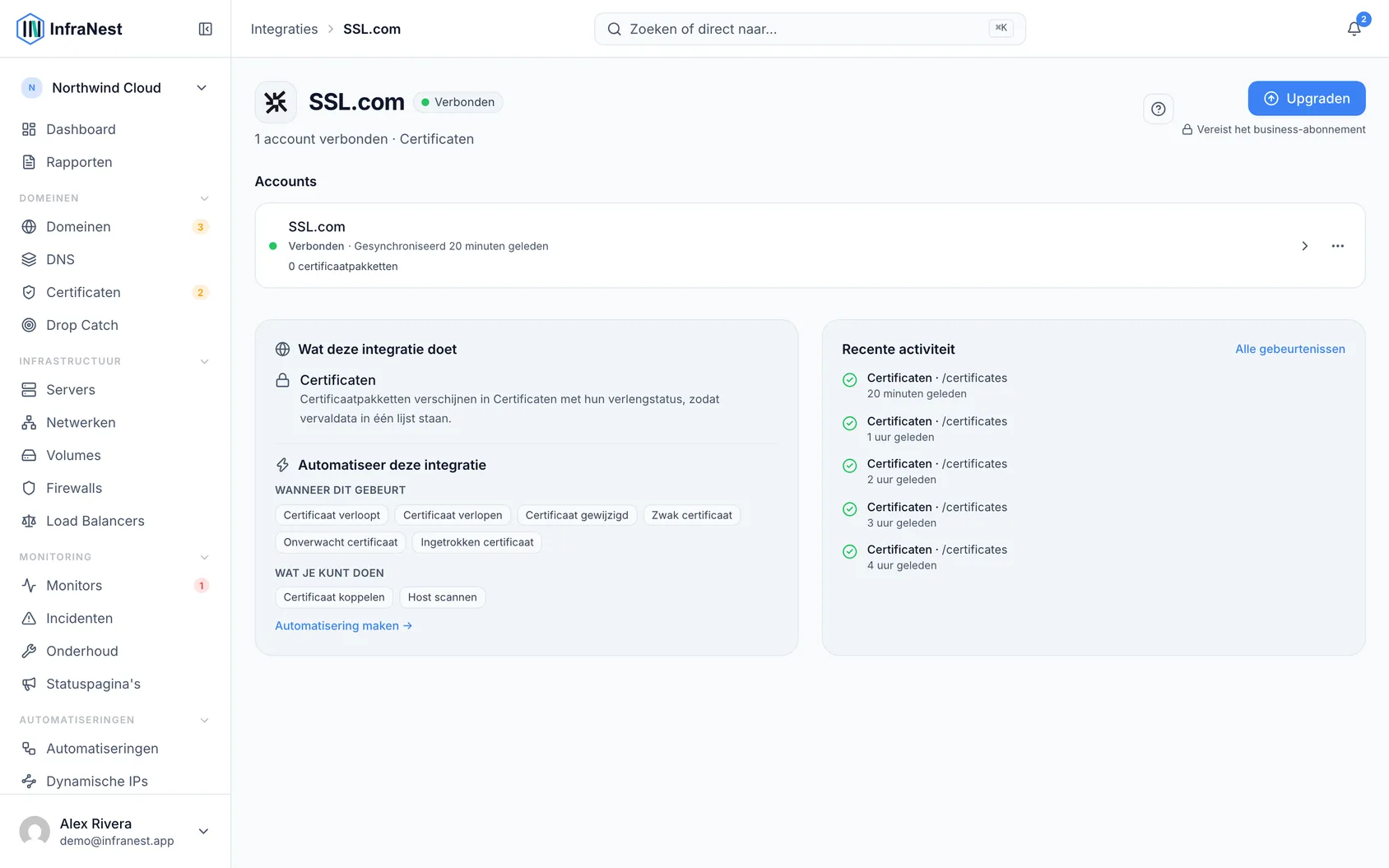The height and width of the screenshot is (868, 1389).
Task: Go to Rapporten in the sidebar
Action: (115, 162)
